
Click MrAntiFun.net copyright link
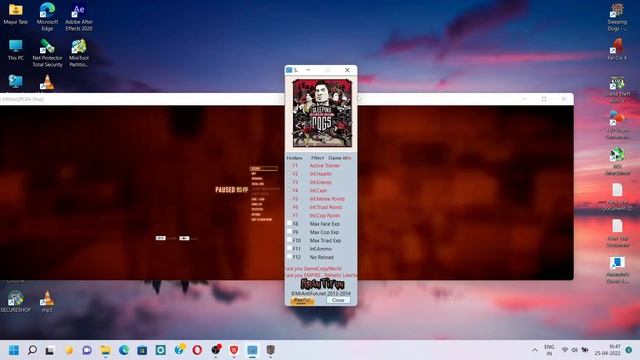(321, 293)
